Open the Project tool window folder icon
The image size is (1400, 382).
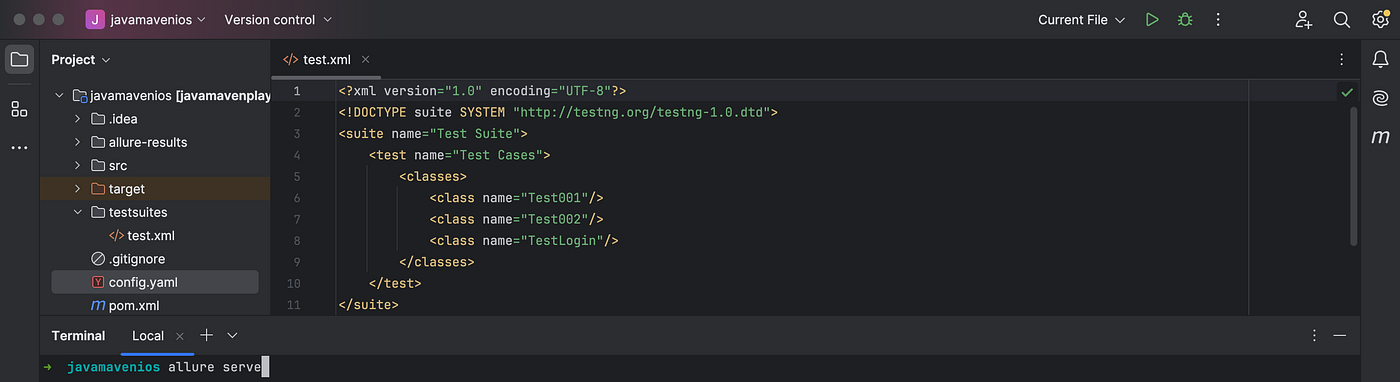[x=19, y=60]
